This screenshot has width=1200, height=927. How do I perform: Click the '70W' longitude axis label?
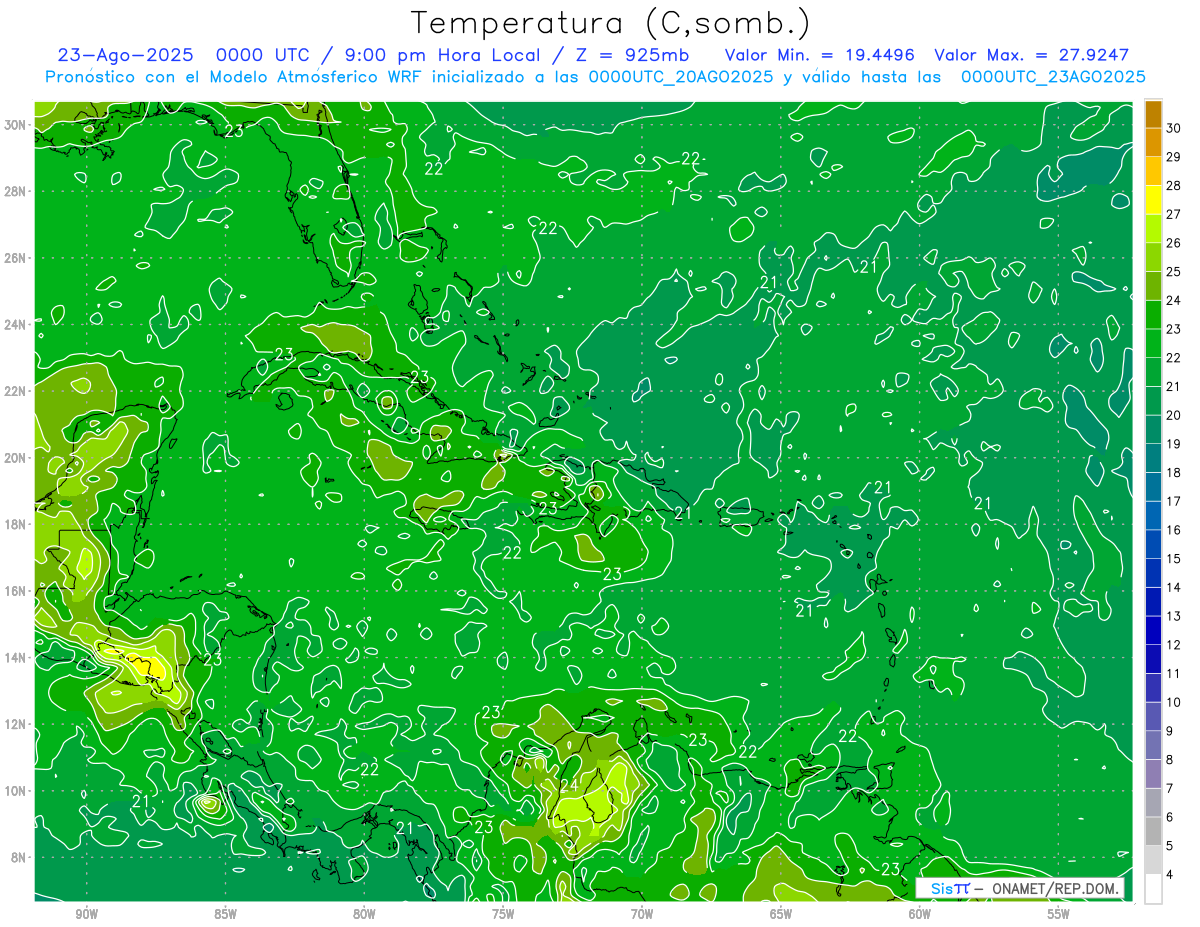click(642, 914)
